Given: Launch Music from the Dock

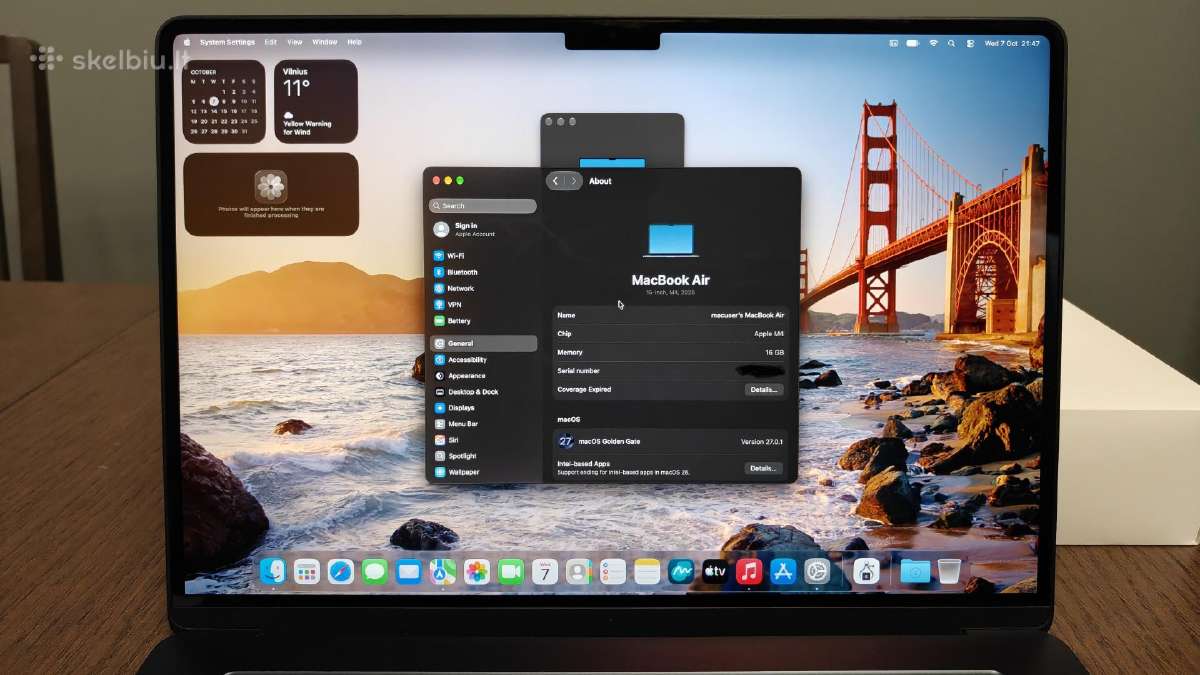Looking at the screenshot, I should point(749,572).
